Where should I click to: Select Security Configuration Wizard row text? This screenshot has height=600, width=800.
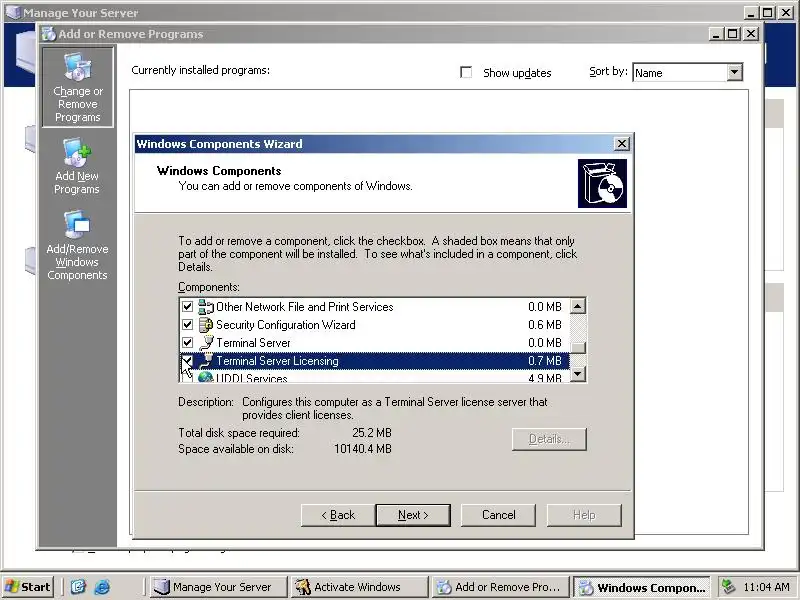286,325
